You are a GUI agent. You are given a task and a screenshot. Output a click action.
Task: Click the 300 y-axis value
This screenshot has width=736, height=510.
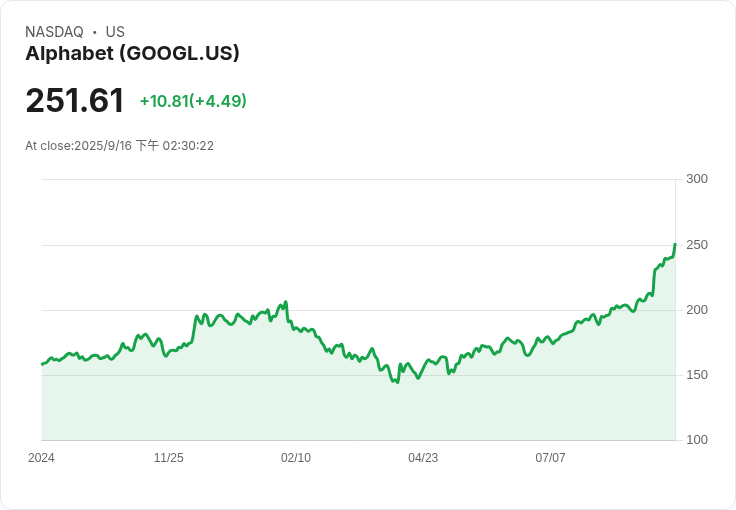tap(697, 179)
